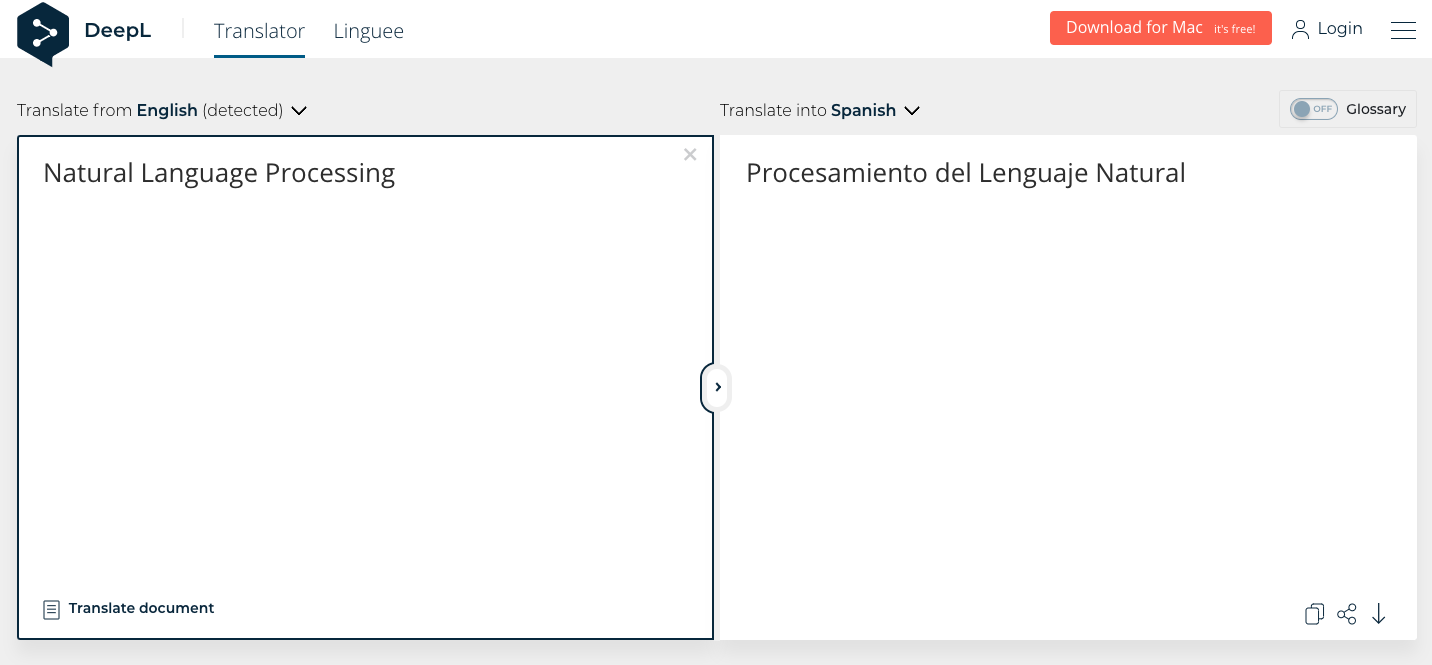Expand the Translate from English dropdown
This screenshot has width=1432, height=665.
(x=162, y=110)
